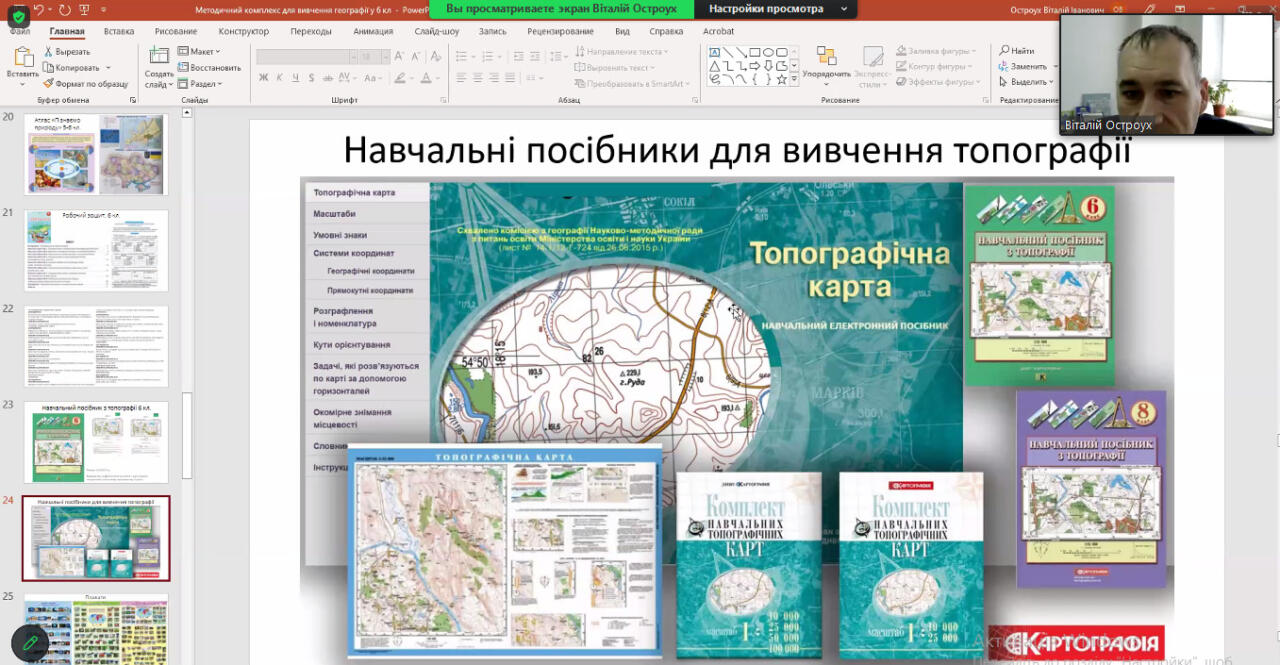Switch to the Конструктор tab
The width and height of the screenshot is (1280, 665).
pos(244,31)
